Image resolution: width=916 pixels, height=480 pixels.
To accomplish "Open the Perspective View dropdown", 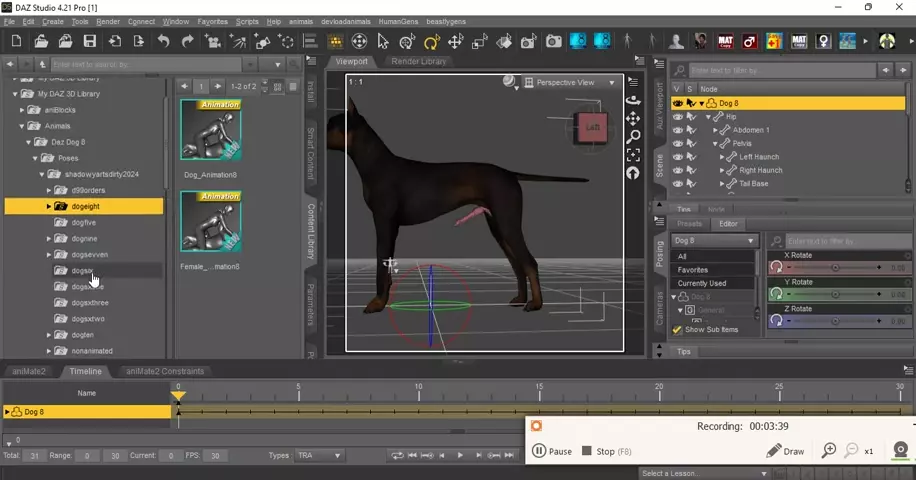I will click(x=570, y=83).
